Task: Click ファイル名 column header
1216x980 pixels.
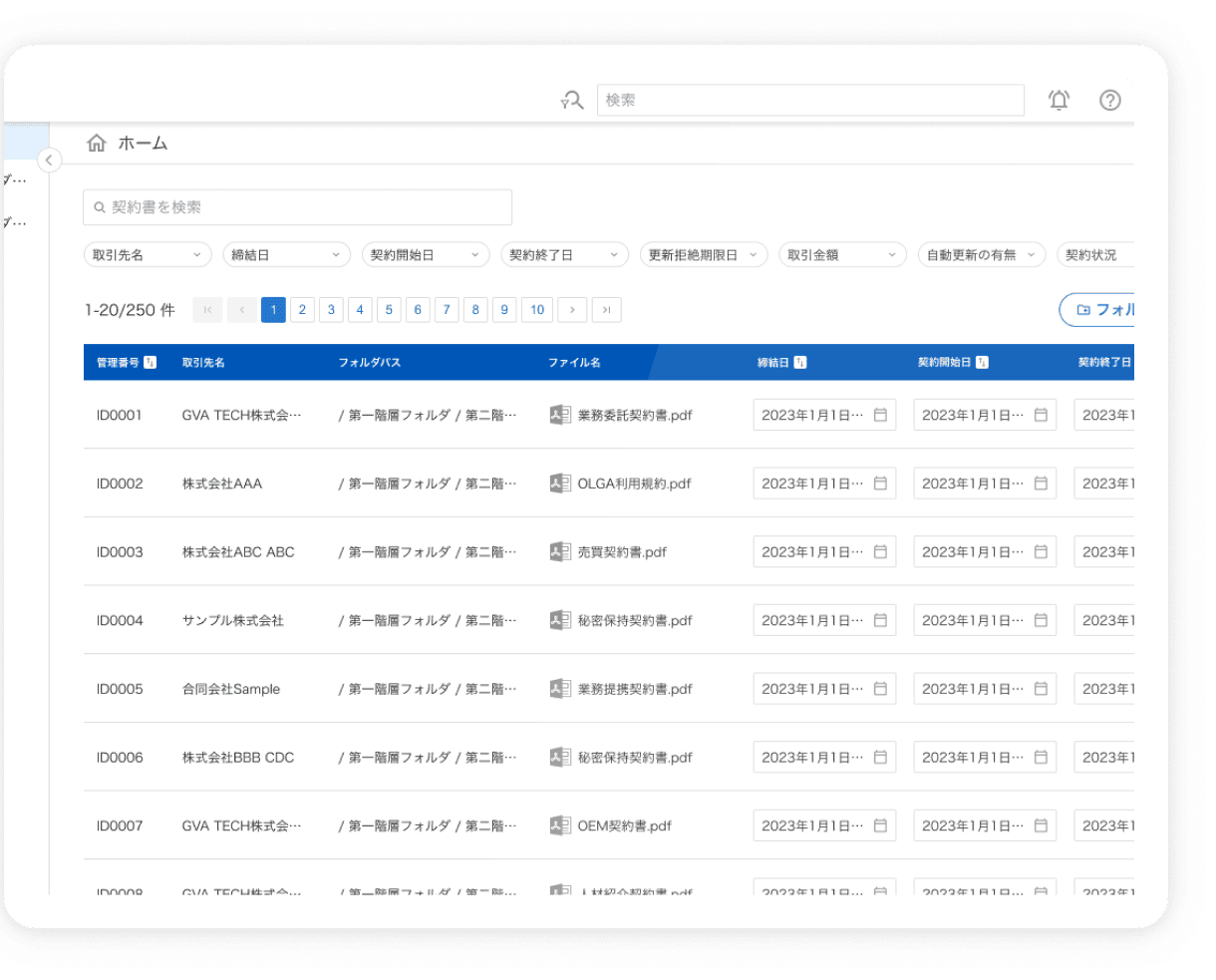Action: coord(574,363)
